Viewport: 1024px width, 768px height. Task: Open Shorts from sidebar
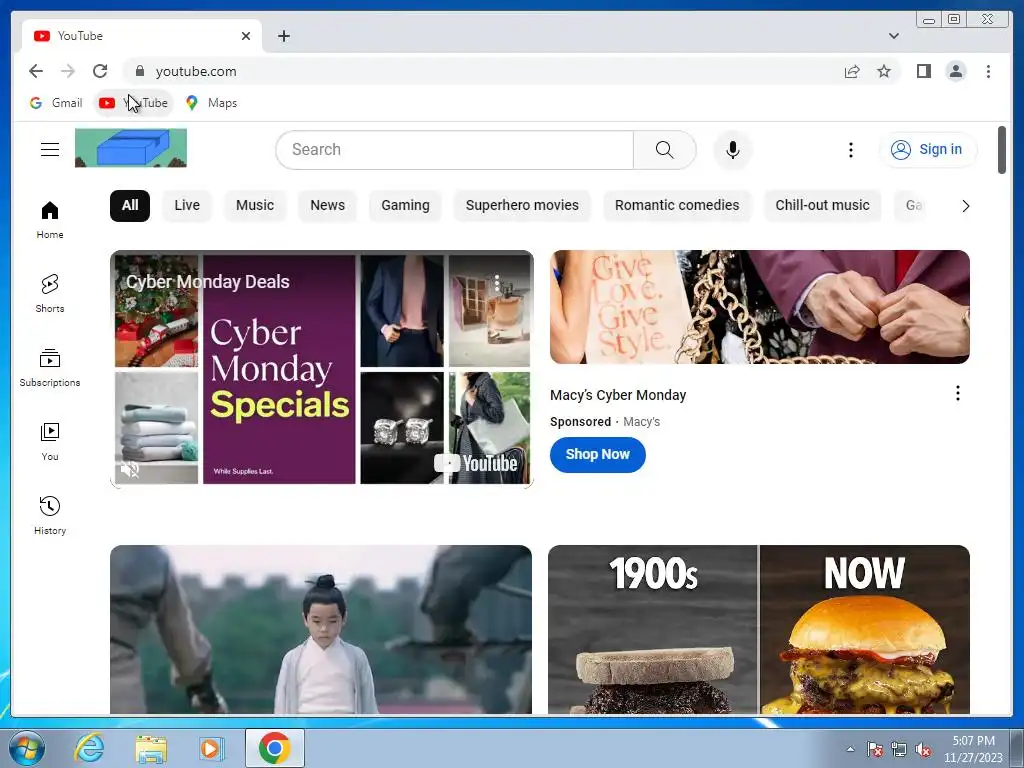pyautogui.click(x=50, y=294)
